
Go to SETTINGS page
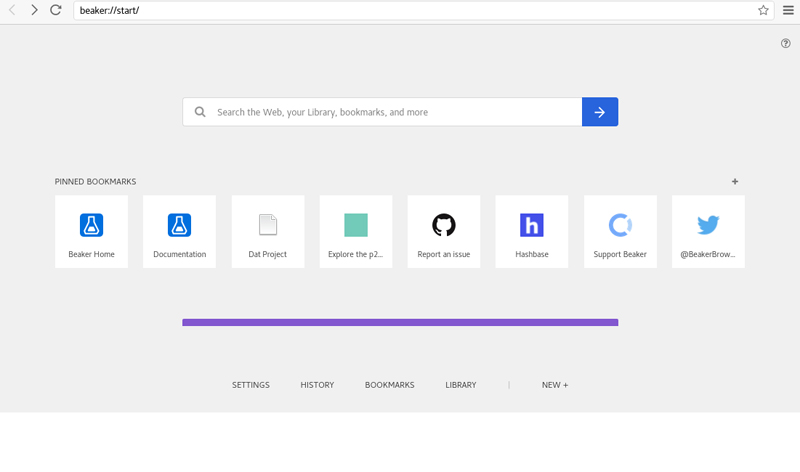(251, 385)
